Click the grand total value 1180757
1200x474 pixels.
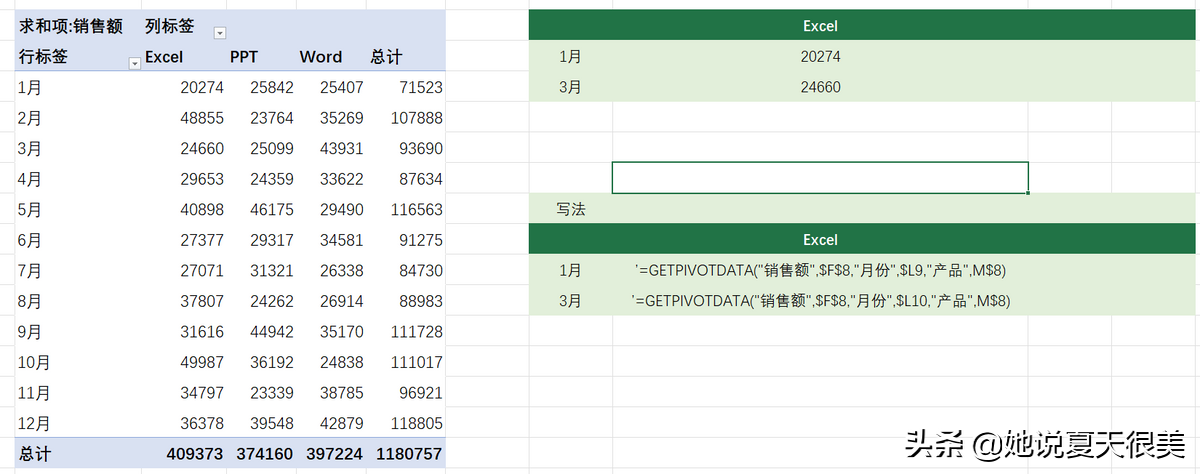(x=408, y=454)
